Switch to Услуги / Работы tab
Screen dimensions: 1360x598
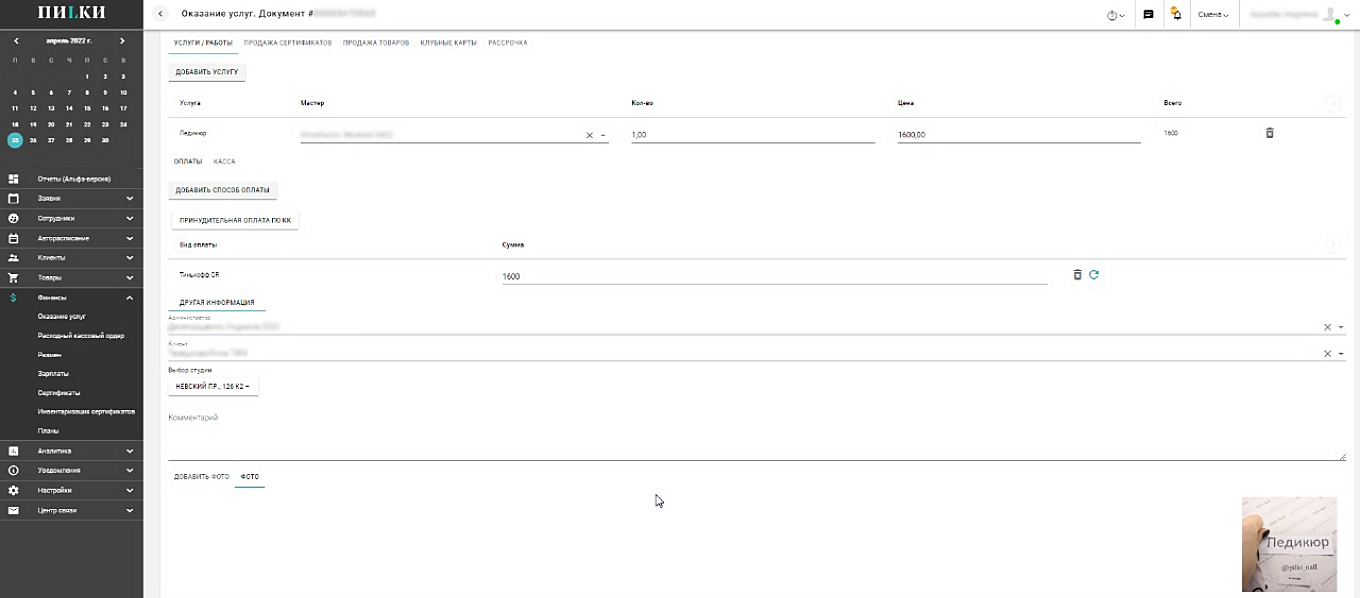(x=203, y=43)
